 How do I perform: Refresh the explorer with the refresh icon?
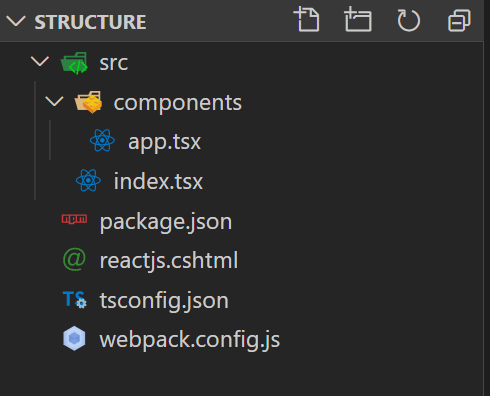[408, 21]
